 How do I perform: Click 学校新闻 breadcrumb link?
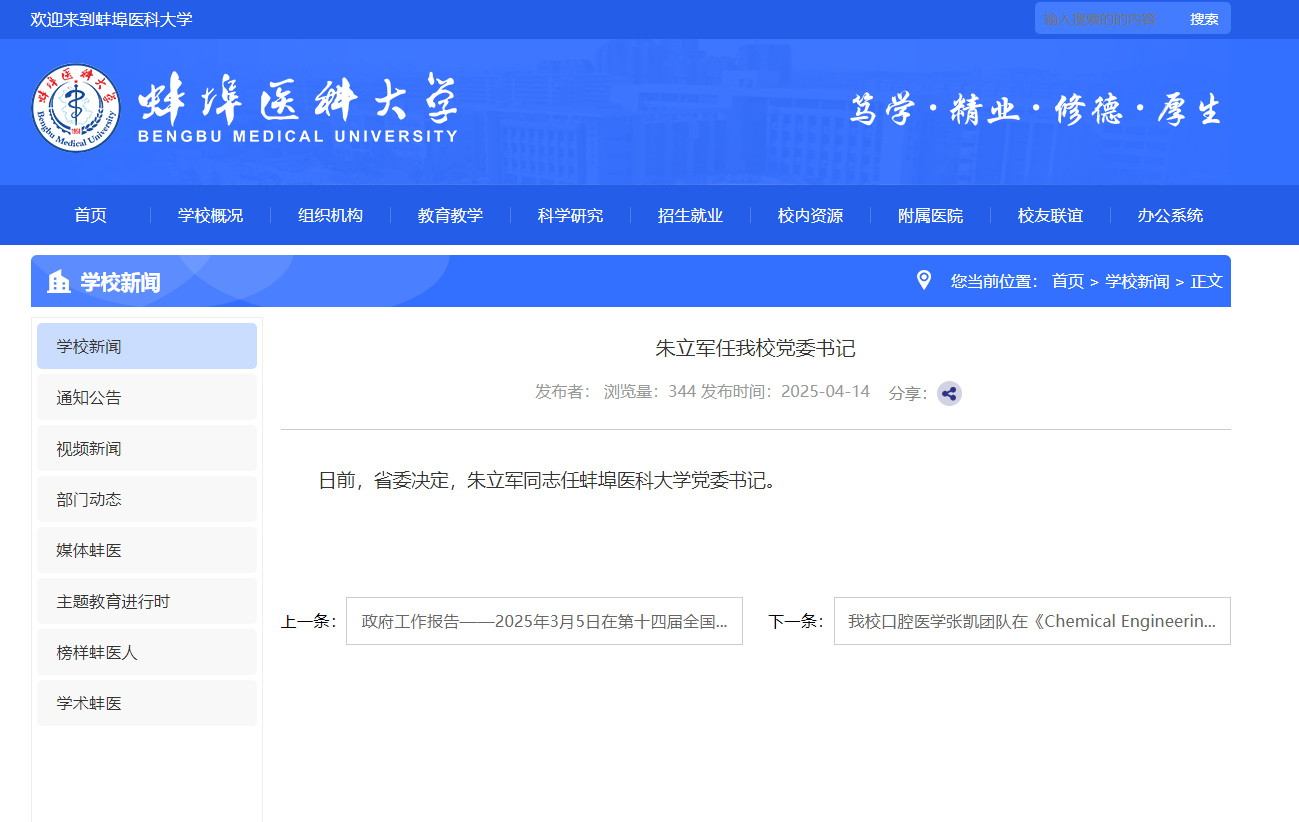click(x=1136, y=281)
